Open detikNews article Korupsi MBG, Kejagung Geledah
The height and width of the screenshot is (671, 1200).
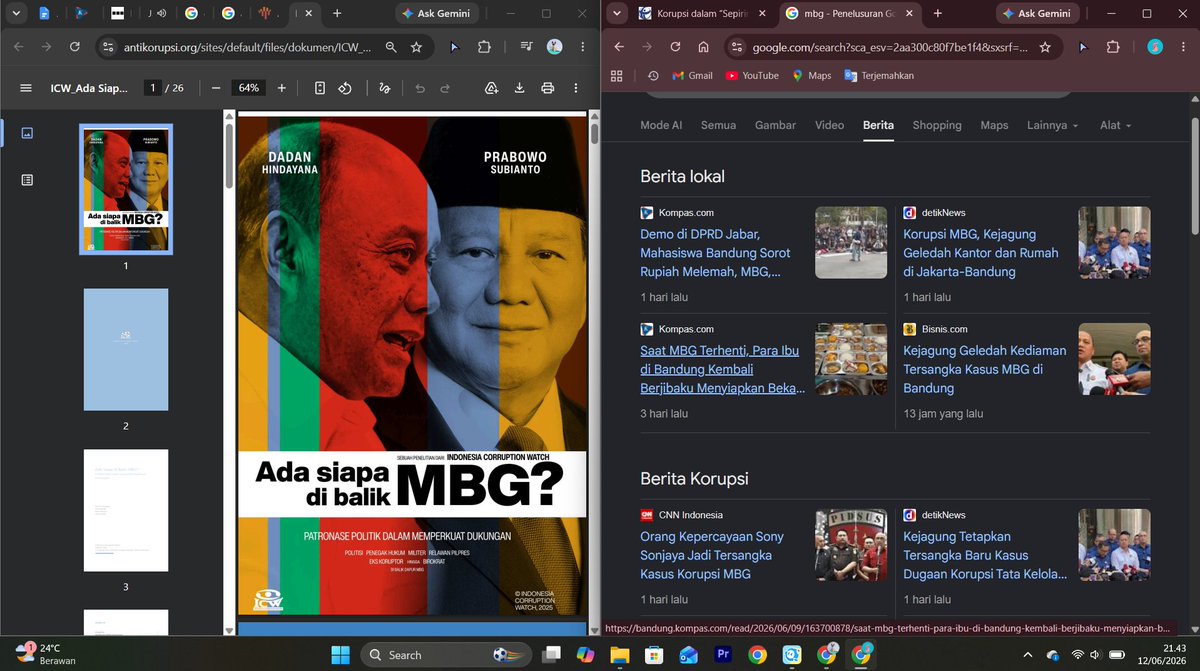pos(981,253)
